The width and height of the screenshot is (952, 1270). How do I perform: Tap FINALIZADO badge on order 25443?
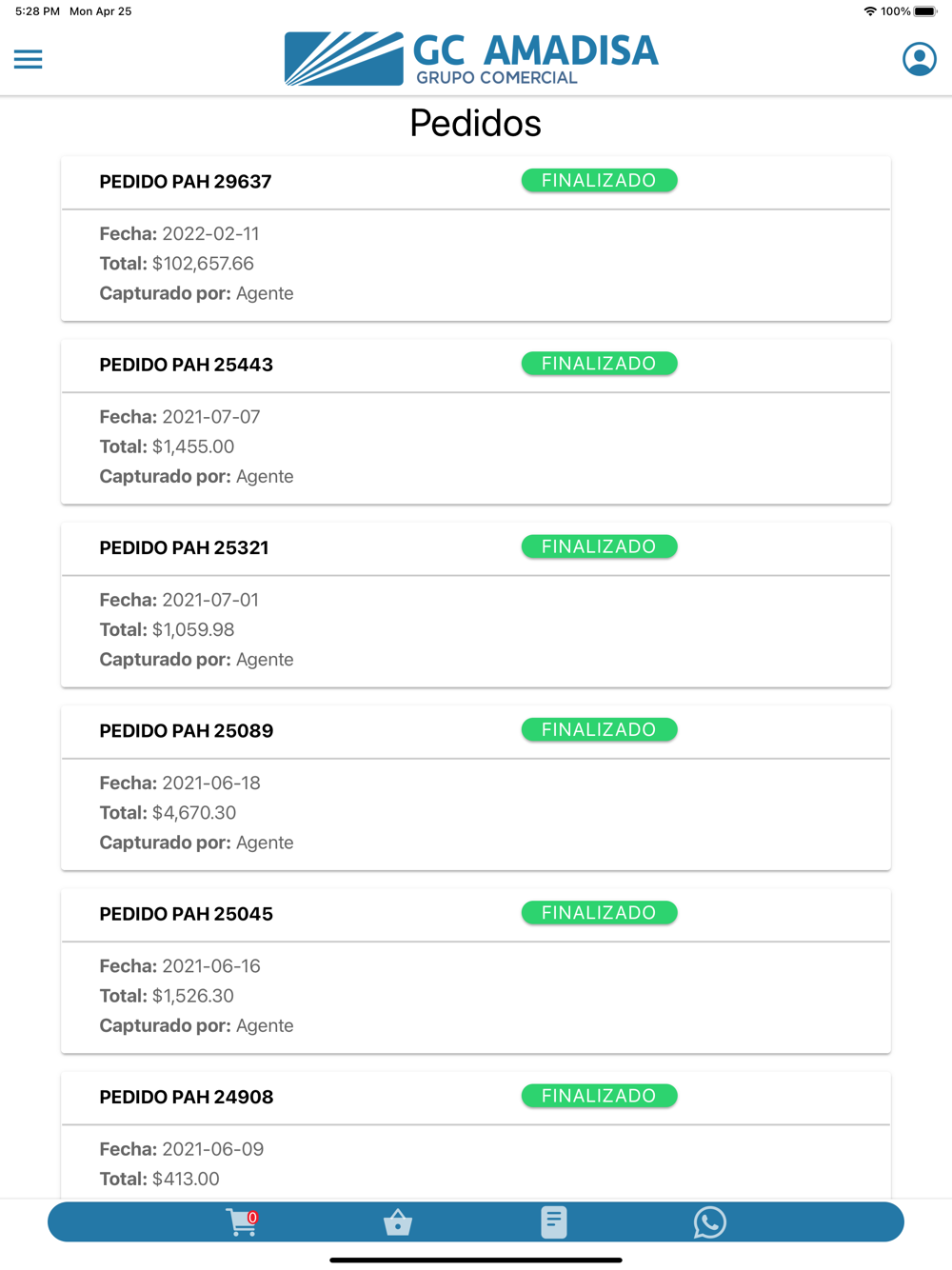[x=599, y=364]
